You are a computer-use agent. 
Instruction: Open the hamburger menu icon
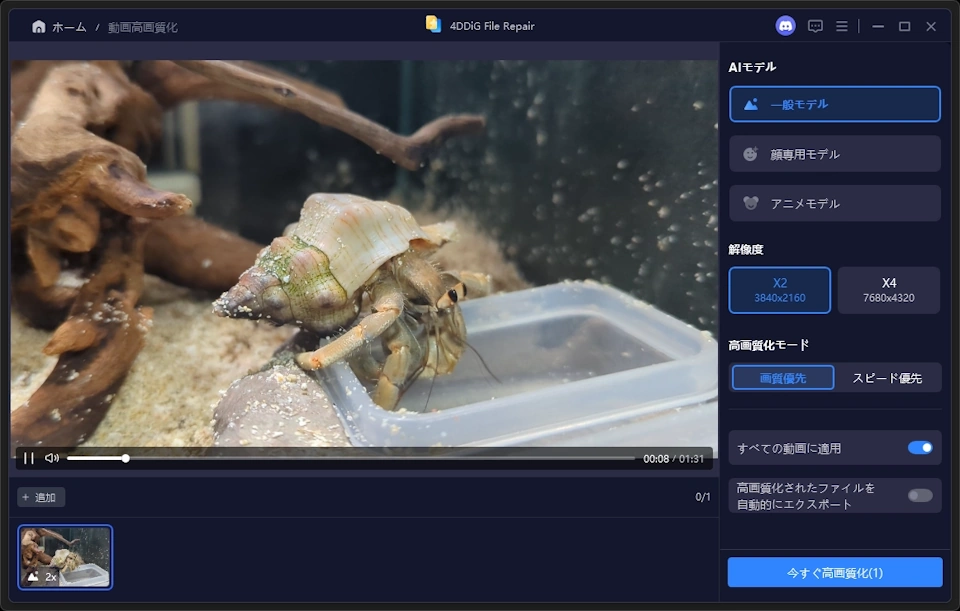point(842,26)
